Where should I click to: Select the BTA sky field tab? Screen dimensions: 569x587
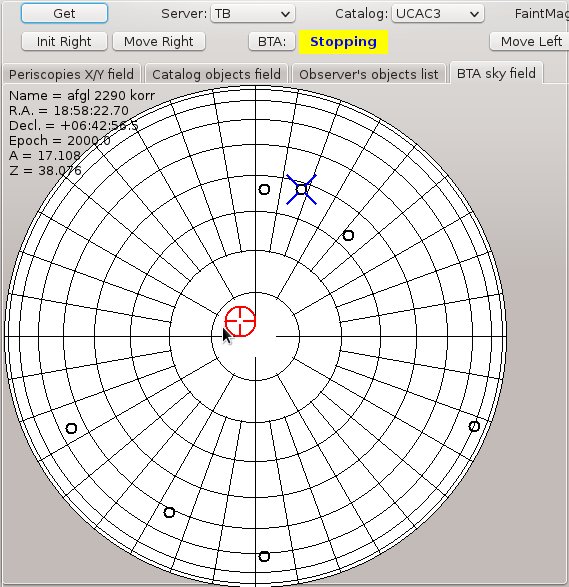point(496,73)
